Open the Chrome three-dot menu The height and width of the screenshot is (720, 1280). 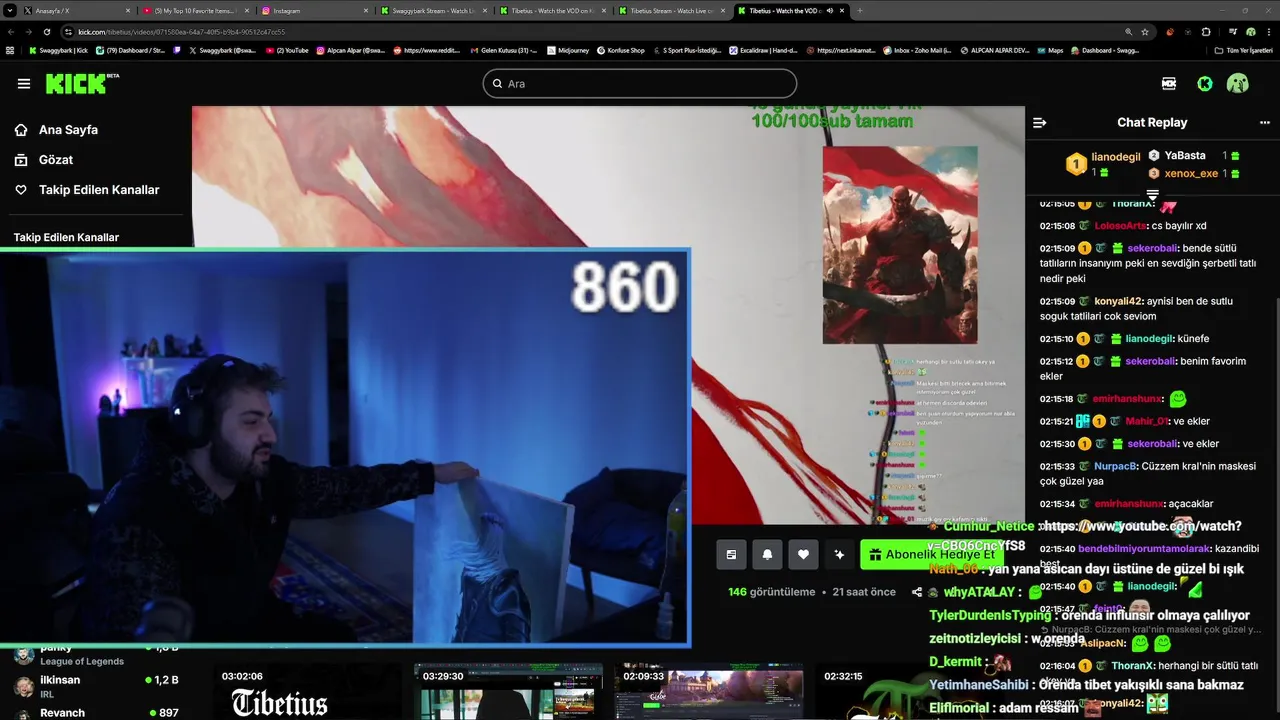tap(1270, 32)
